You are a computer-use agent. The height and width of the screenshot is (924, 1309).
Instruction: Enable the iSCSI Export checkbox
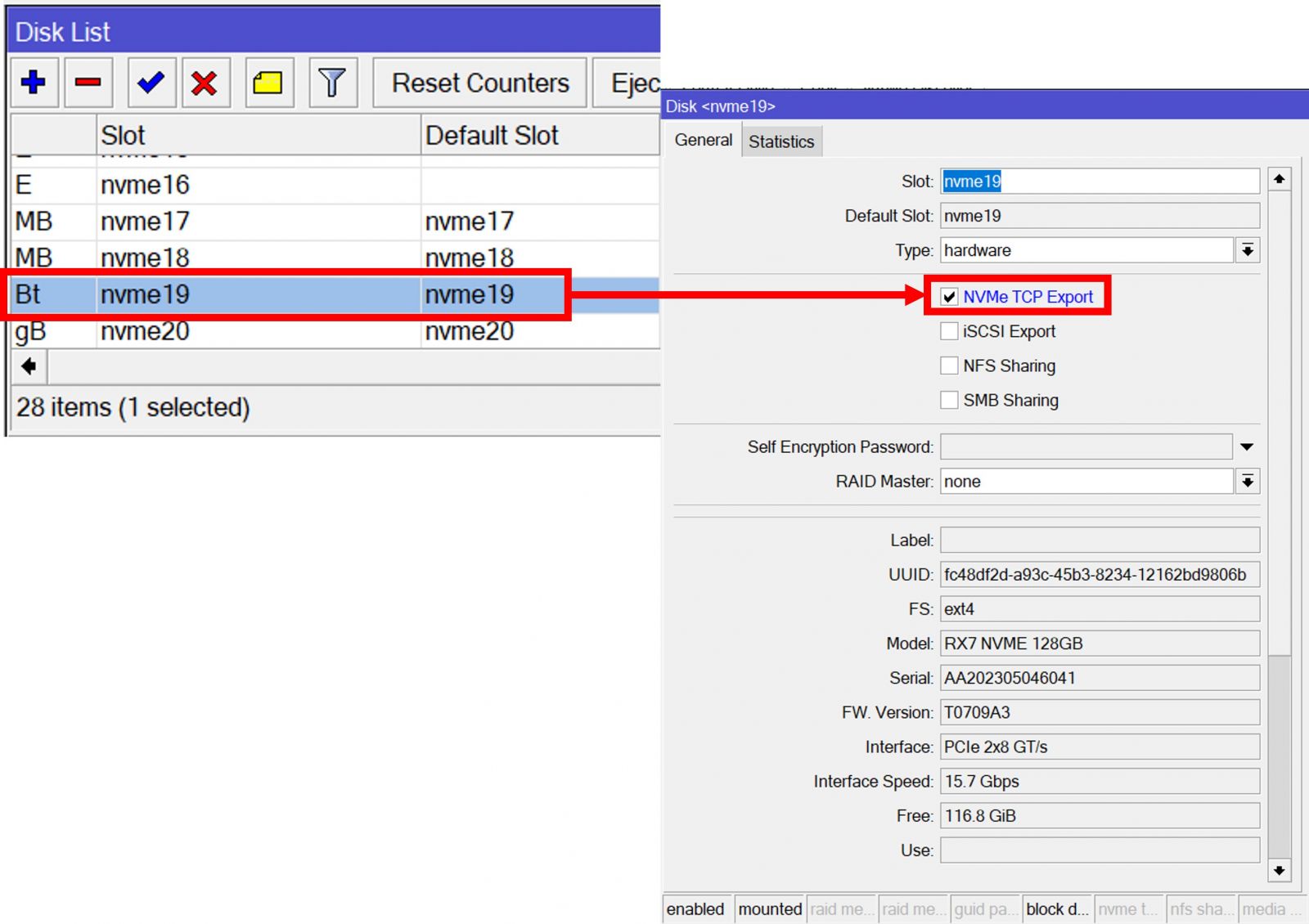tap(949, 331)
